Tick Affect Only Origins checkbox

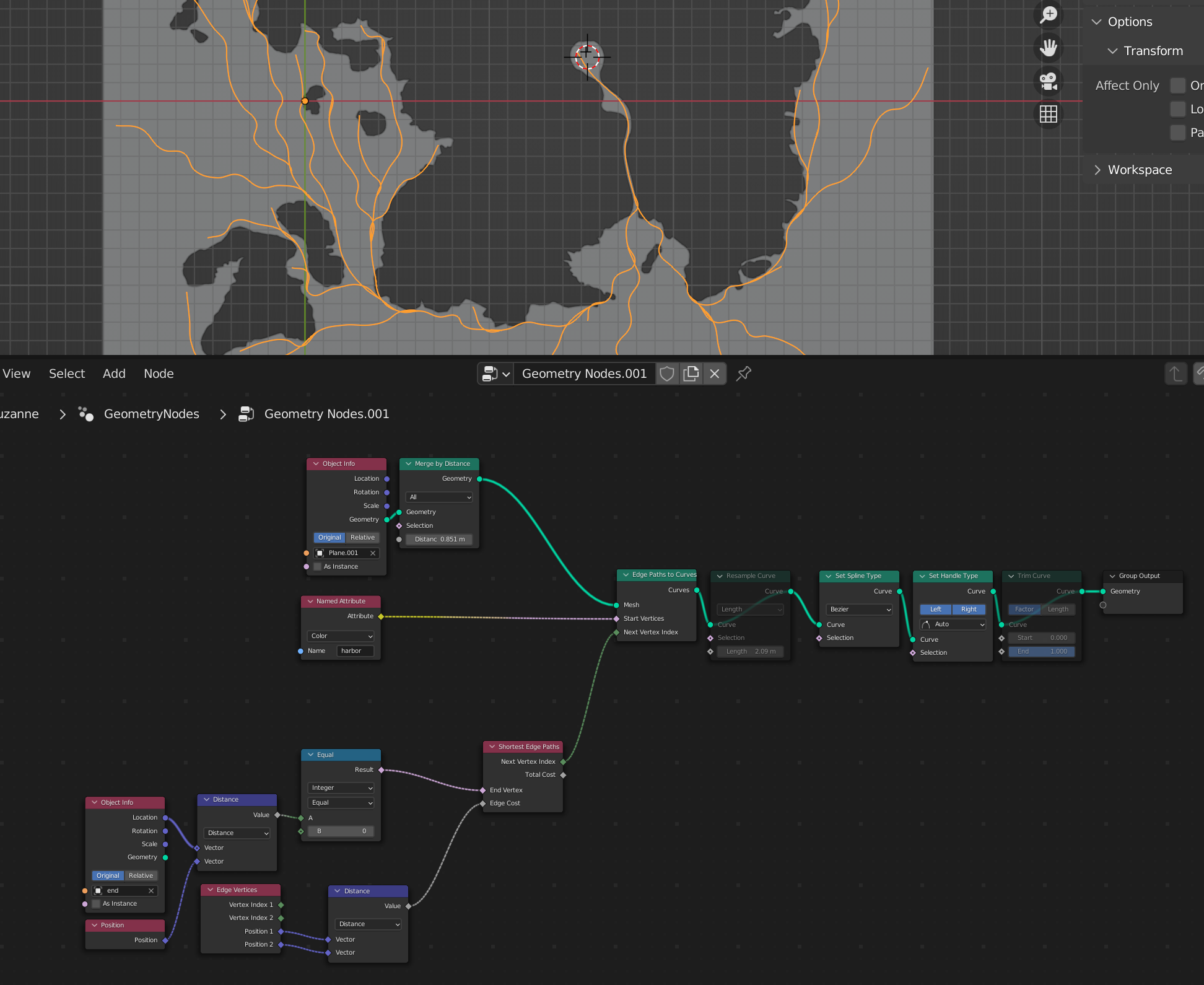pyautogui.click(x=1178, y=85)
